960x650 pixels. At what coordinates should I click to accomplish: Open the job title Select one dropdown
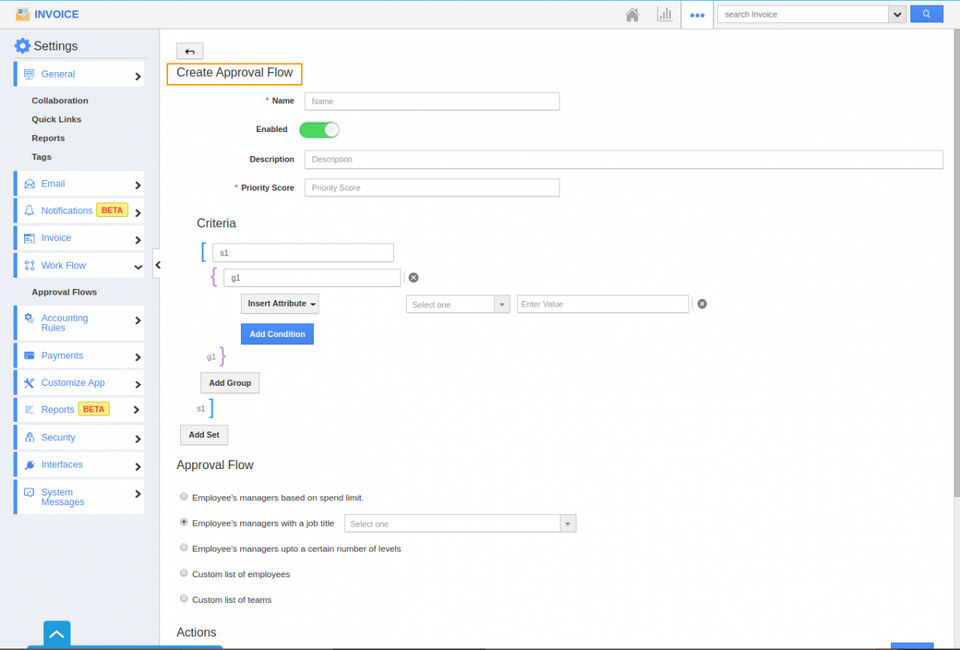pyautogui.click(x=459, y=523)
